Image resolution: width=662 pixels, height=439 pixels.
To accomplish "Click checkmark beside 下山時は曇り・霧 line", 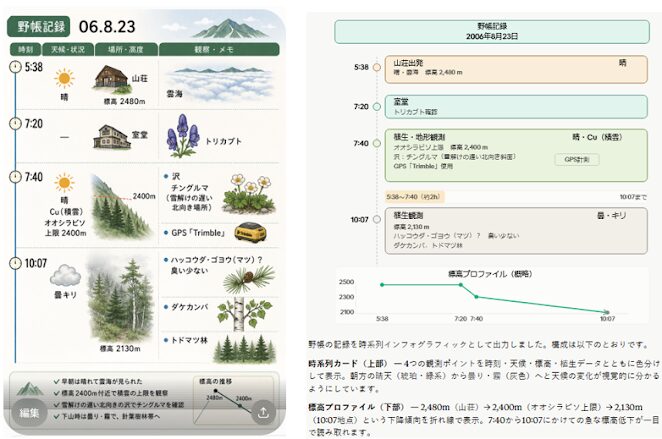I will [57, 416].
